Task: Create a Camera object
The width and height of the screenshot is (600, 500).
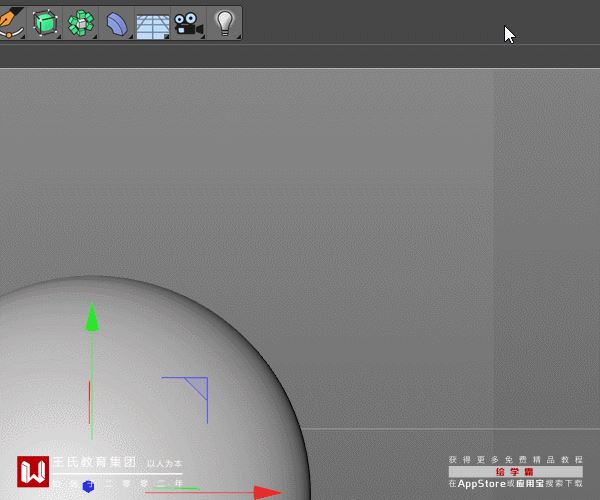Action: coord(188,24)
